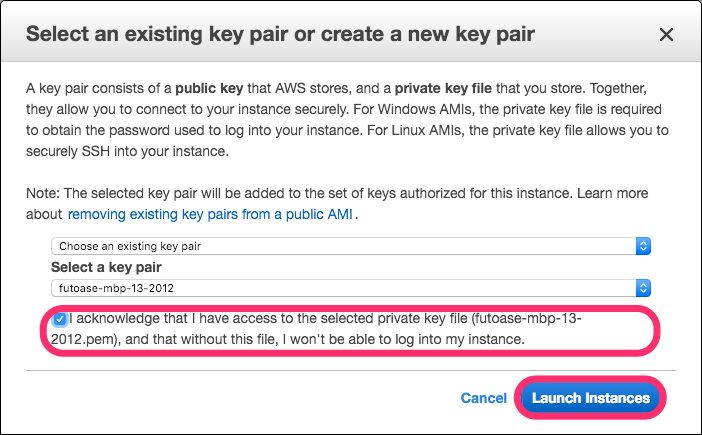
Task: Click the dialog title heading text
Action: [x=280, y=34]
